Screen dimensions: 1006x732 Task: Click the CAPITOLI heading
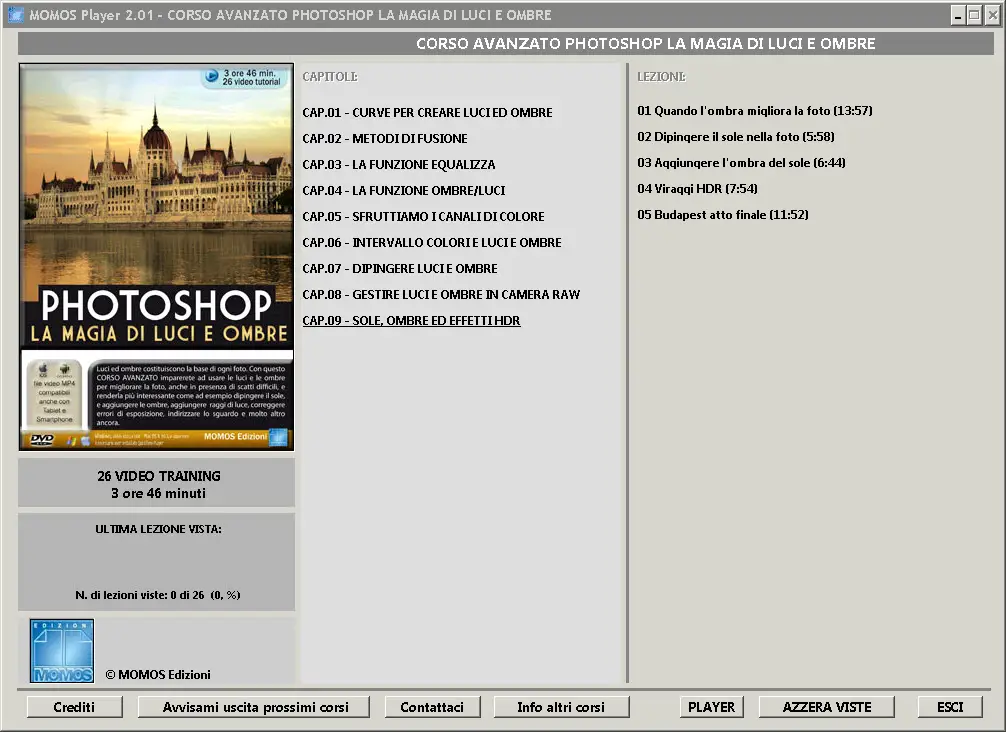[330, 76]
